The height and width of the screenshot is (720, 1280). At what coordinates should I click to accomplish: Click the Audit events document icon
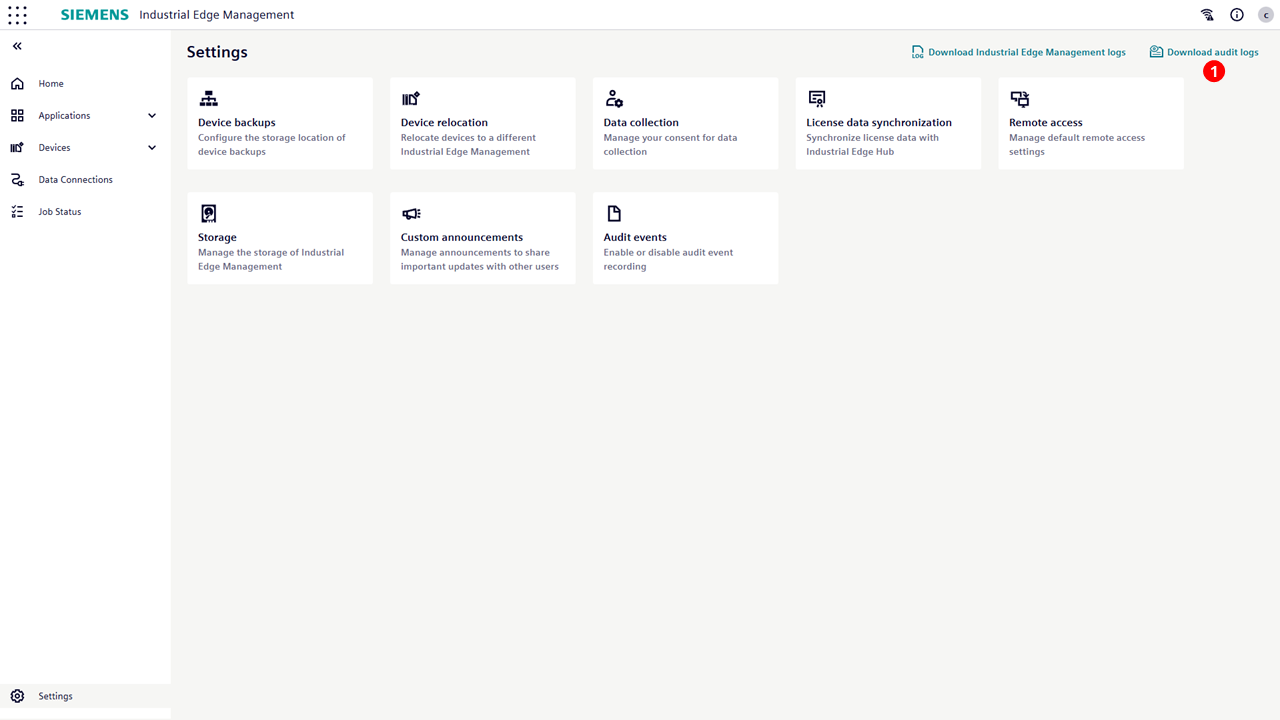tap(614, 213)
